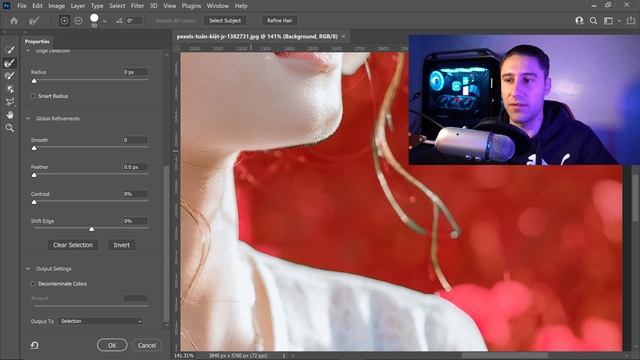Click the Cancel button
Viewport: 640px width, 360px height.
click(x=147, y=345)
